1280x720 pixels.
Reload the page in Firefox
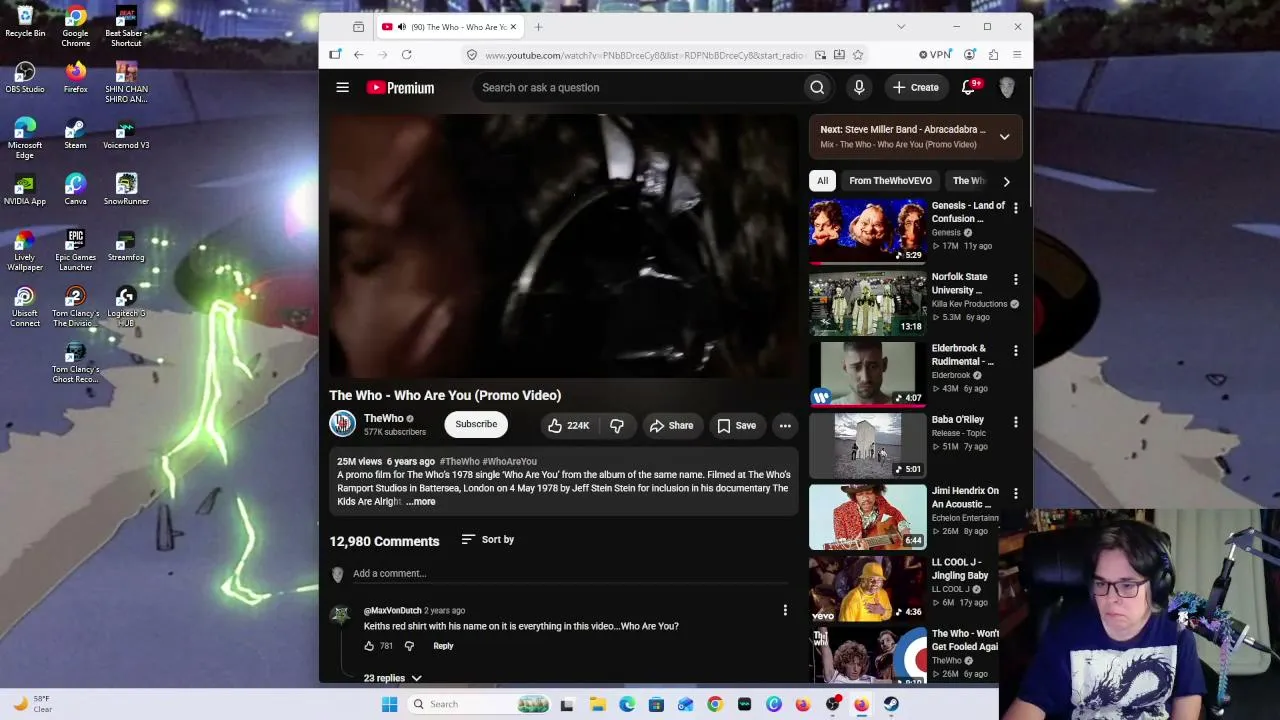407,55
